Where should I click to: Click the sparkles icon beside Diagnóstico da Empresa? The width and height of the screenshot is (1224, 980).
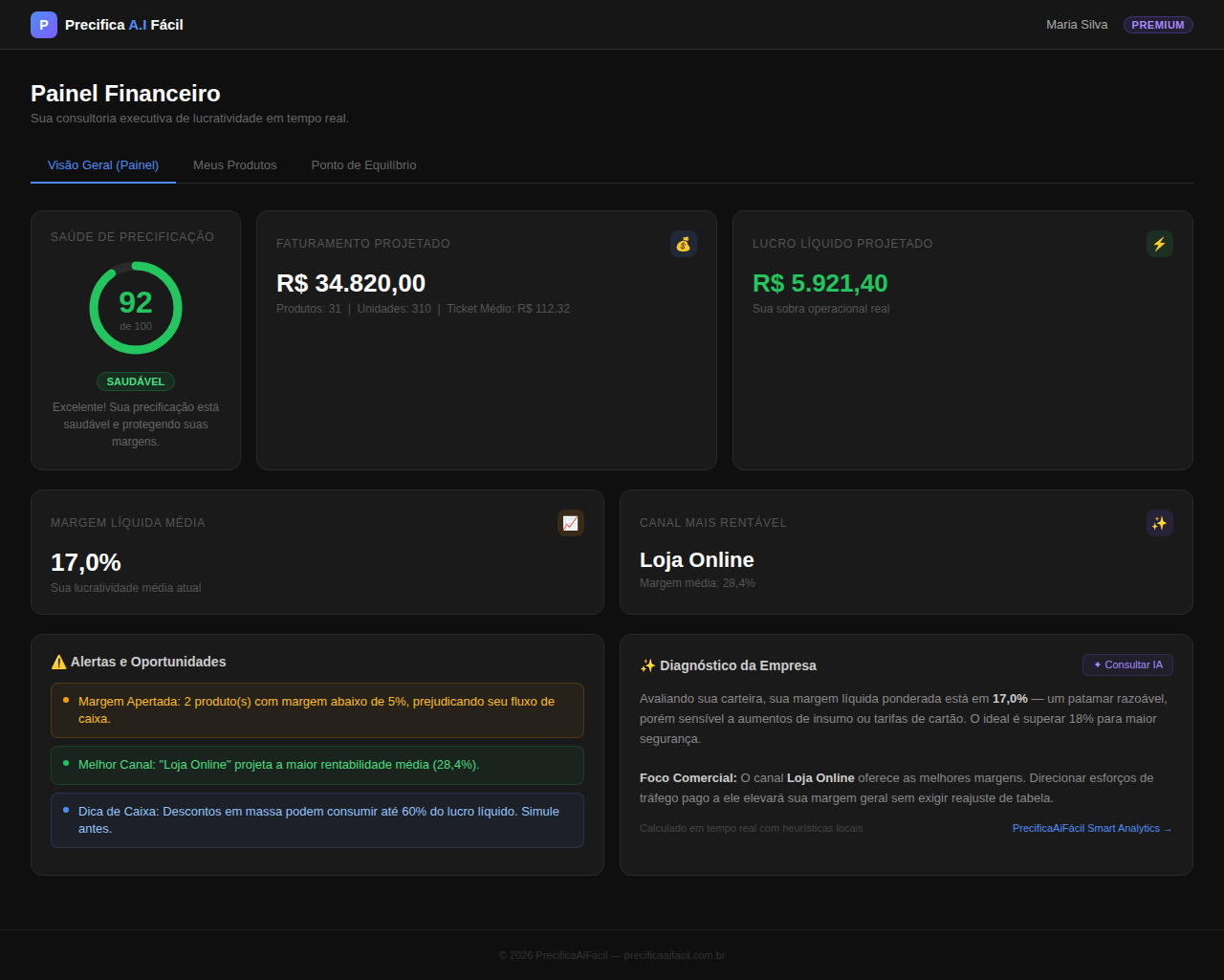point(647,665)
